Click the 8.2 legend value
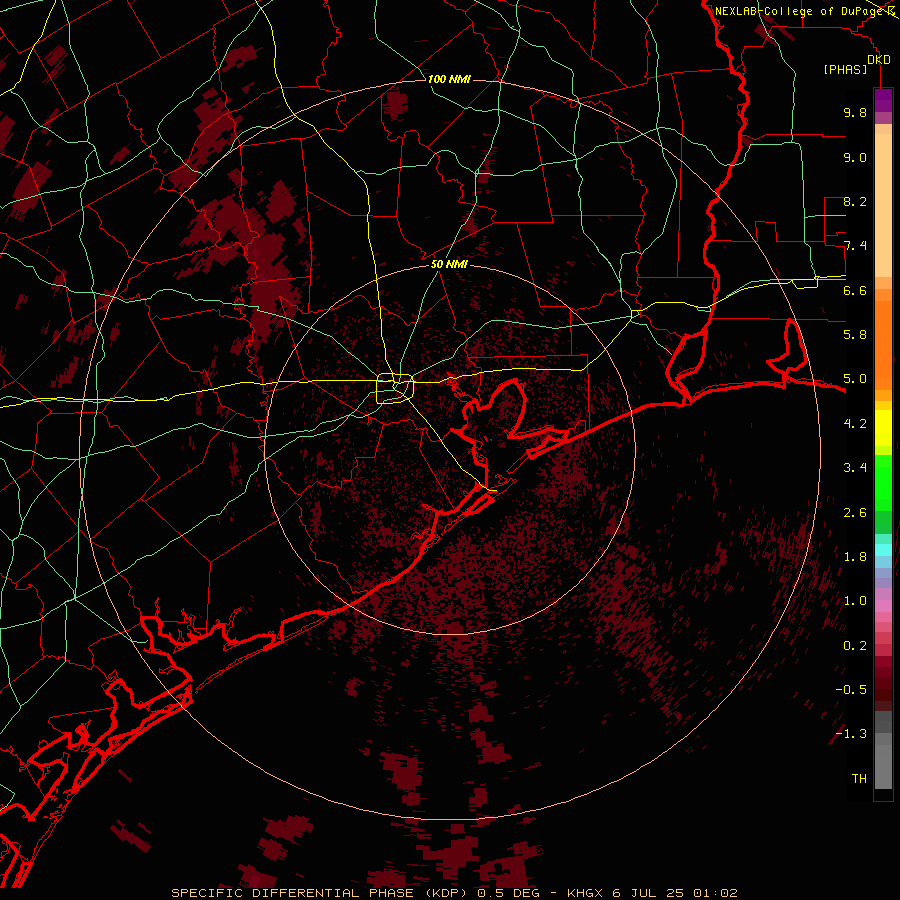Image resolution: width=900 pixels, height=900 pixels. click(855, 201)
